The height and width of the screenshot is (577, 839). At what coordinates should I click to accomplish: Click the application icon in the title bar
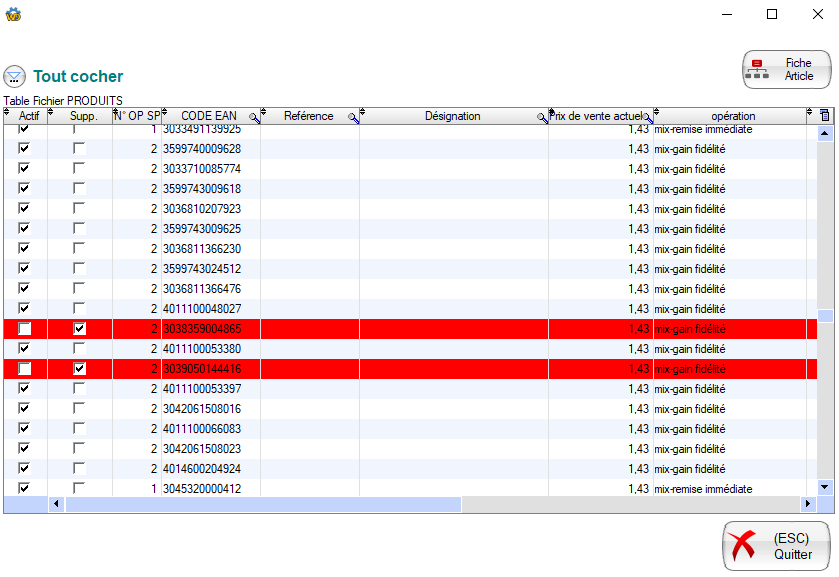click(x=13, y=14)
